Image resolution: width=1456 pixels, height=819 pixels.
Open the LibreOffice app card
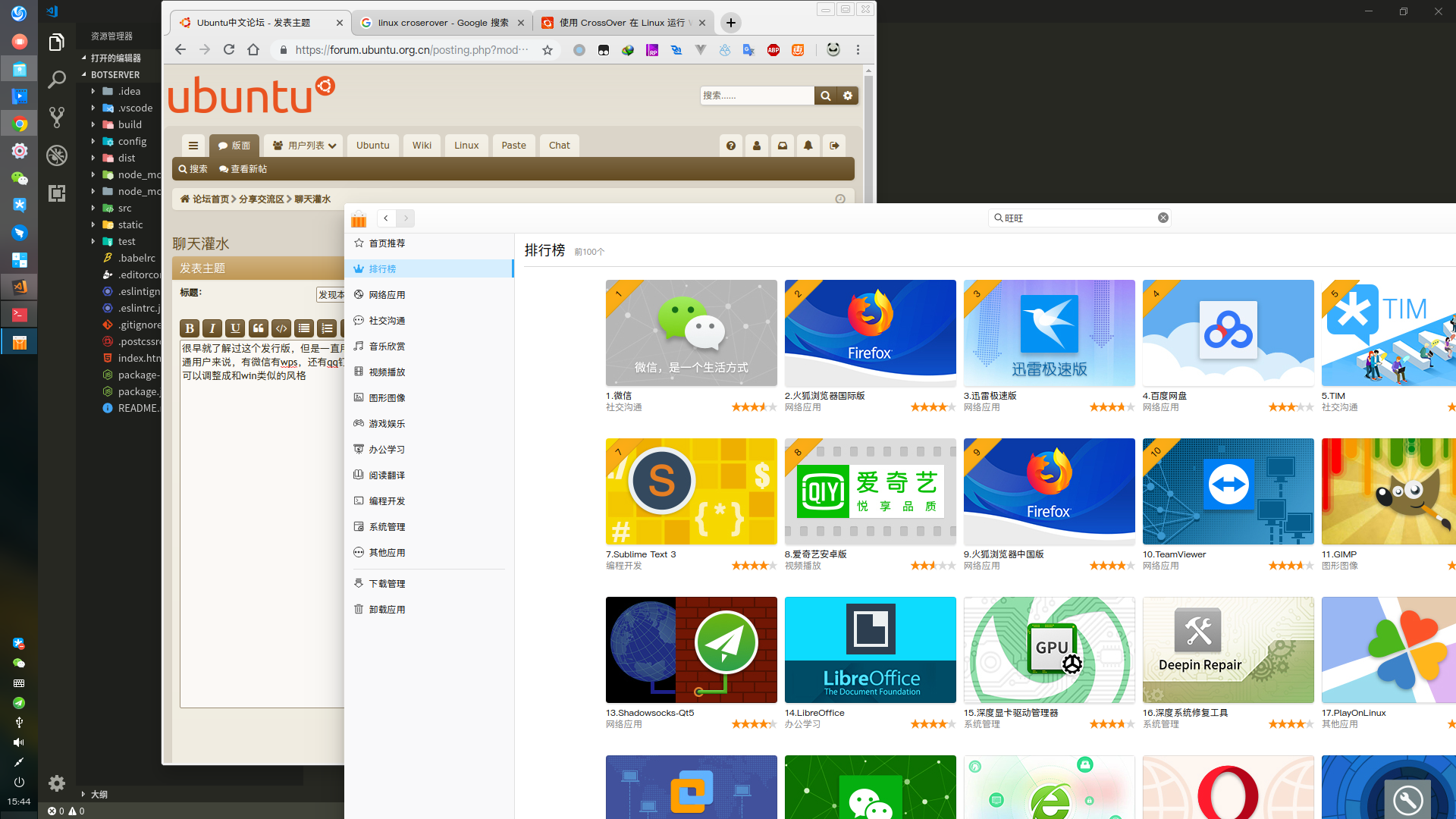tap(871, 650)
